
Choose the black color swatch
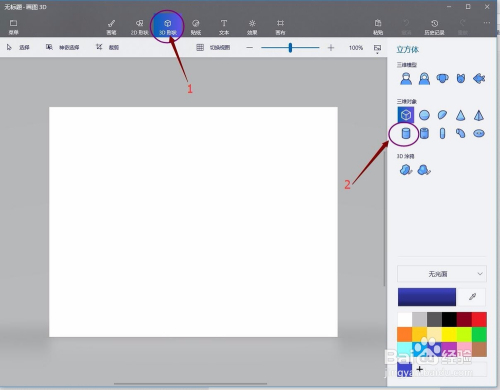point(449,320)
